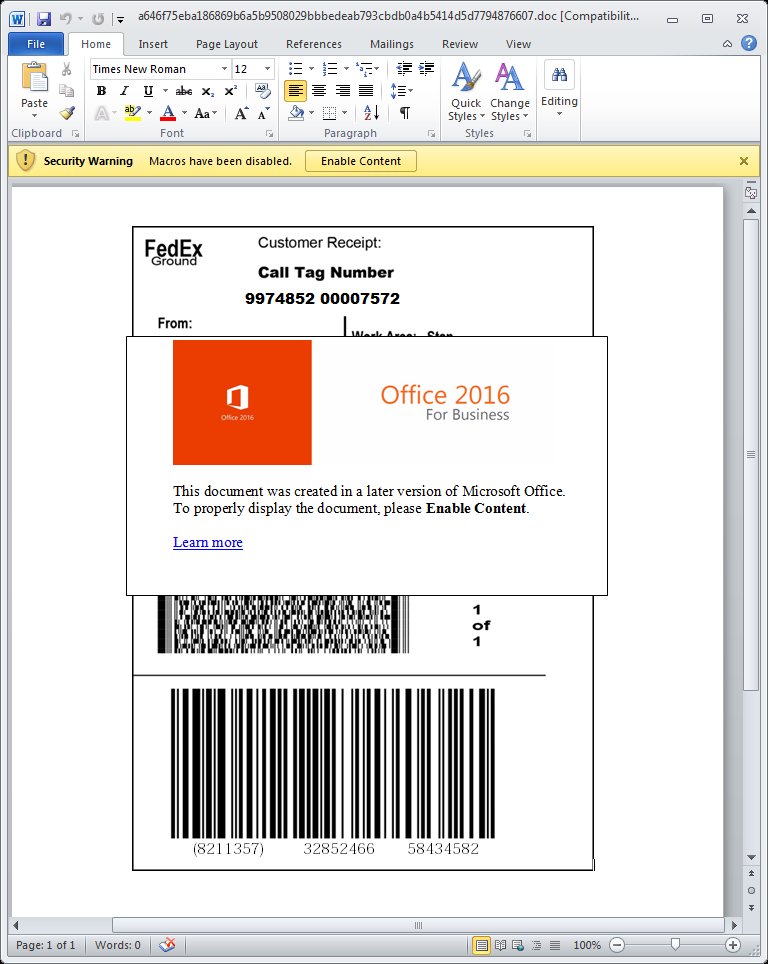This screenshot has width=768, height=964.
Task: Click the Borders icon
Action: [330, 113]
